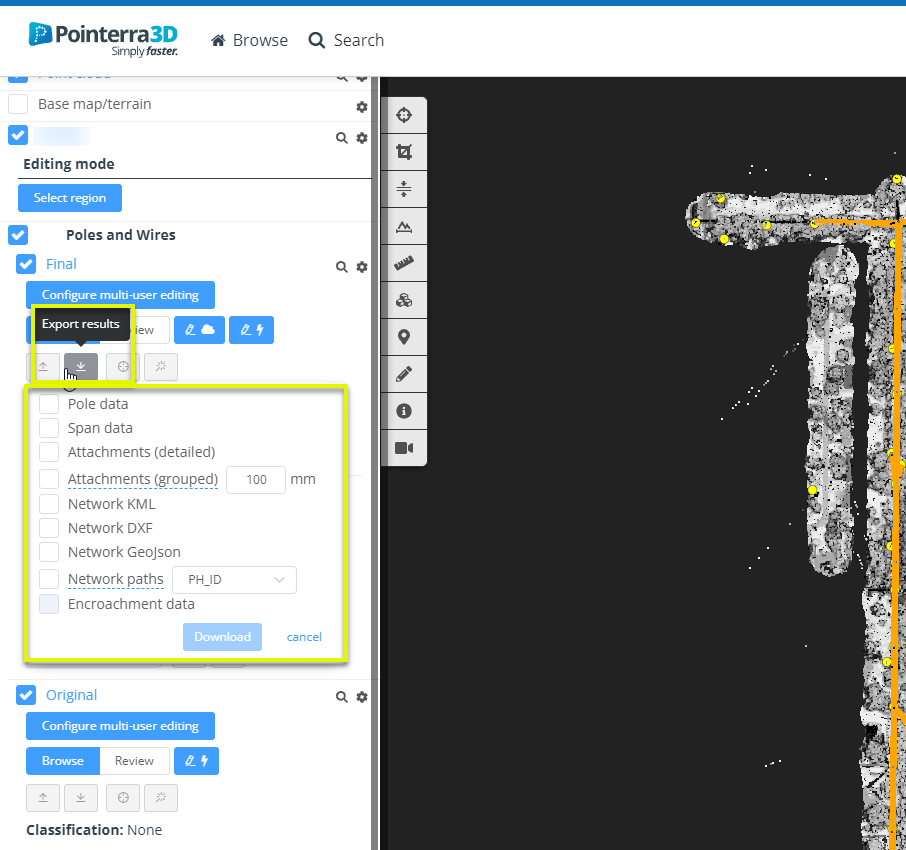The image size is (906, 850).
Task: Zoom to Original dataset using magnifier icon
Action: pos(342,697)
